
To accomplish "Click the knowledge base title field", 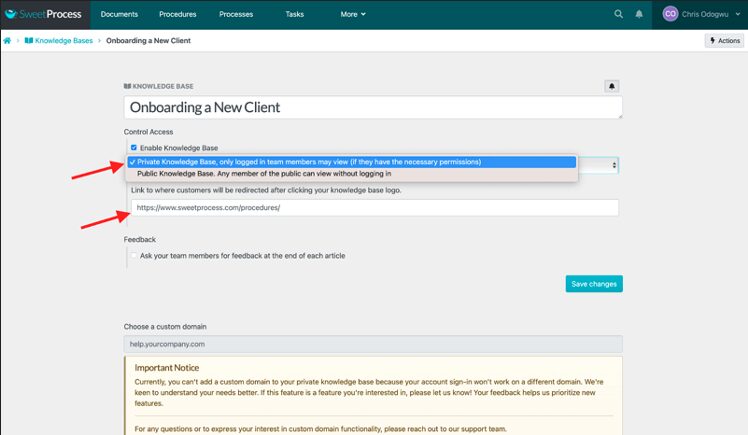I will [x=372, y=107].
